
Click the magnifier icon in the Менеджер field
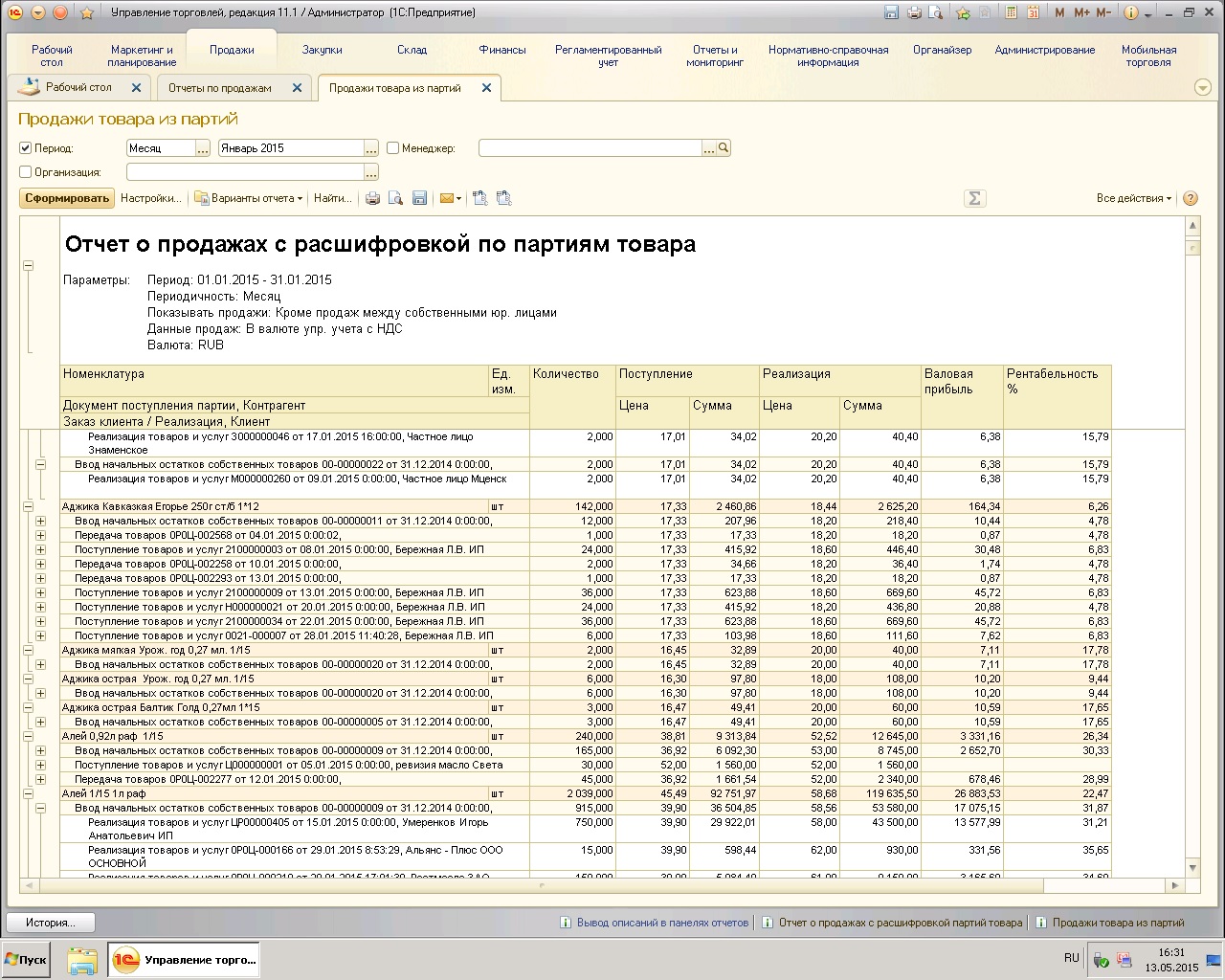(x=724, y=148)
